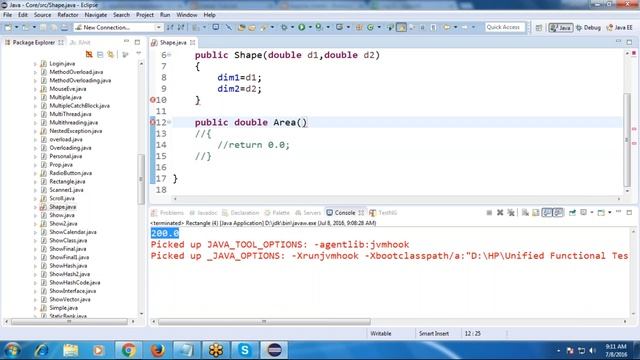This screenshot has width=640, height=360.
Task: Click the Open Perspective icon
Action: (539, 28)
